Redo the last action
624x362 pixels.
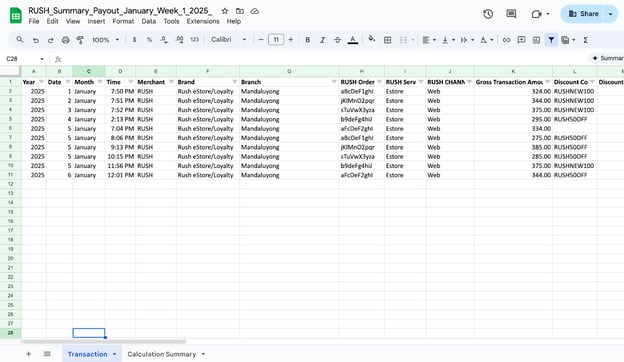(x=51, y=40)
